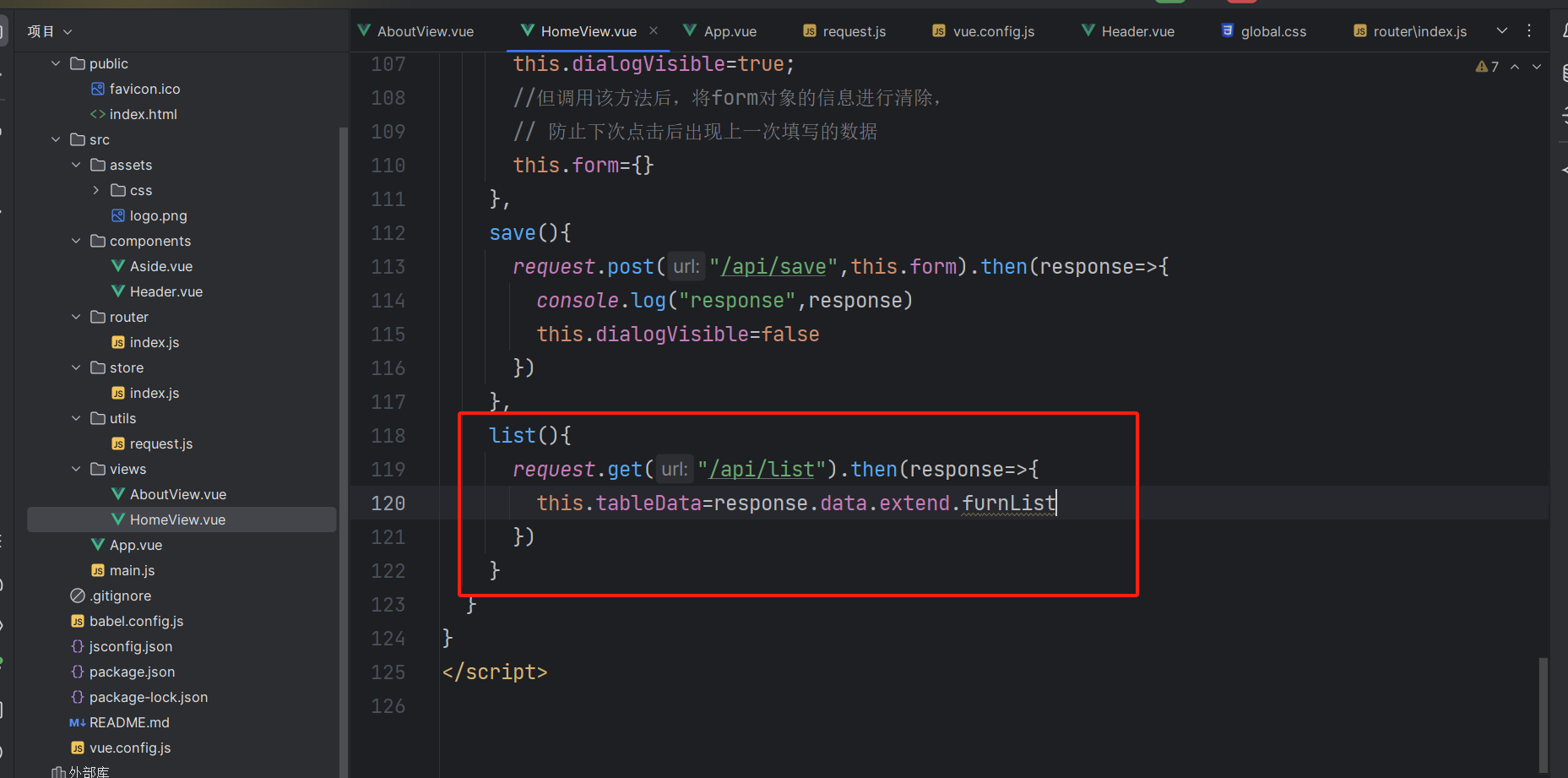The image size is (1568, 778).
Task: Click the warnings indicator showing 7 problems
Action: (x=1487, y=67)
